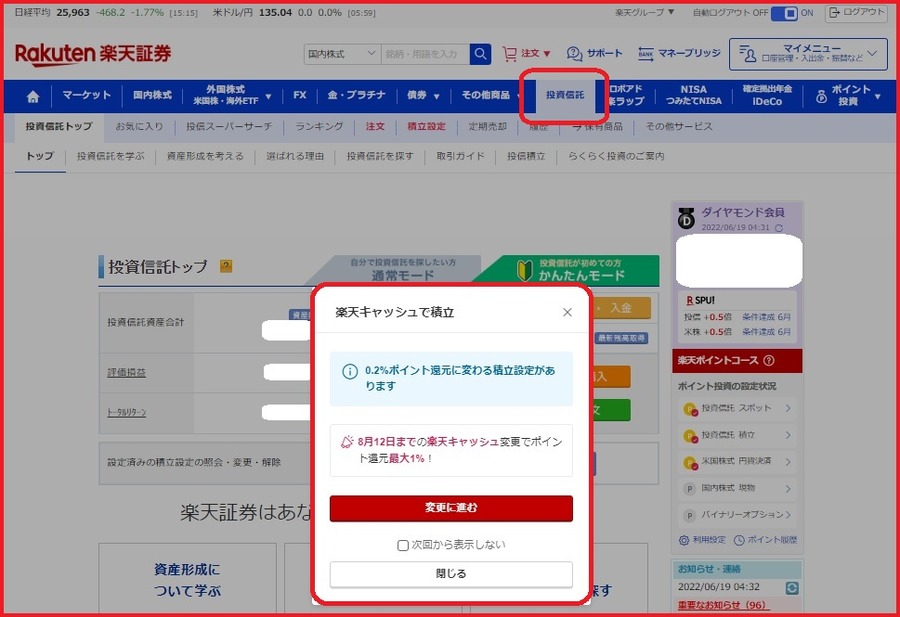Viewport: 900px width, 617px height.
Task: Open 資産形成について学ぶ card
Action: [x=187, y=580]
